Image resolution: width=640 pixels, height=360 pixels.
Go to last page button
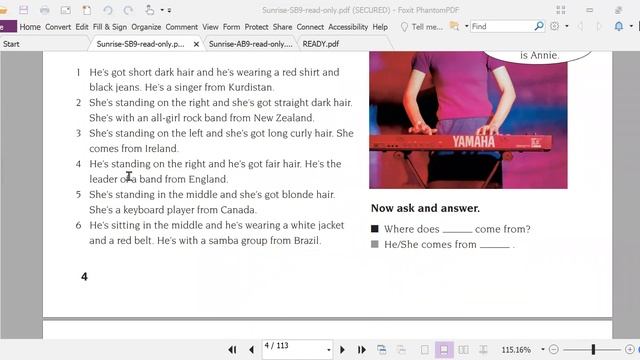coord(362,350)
